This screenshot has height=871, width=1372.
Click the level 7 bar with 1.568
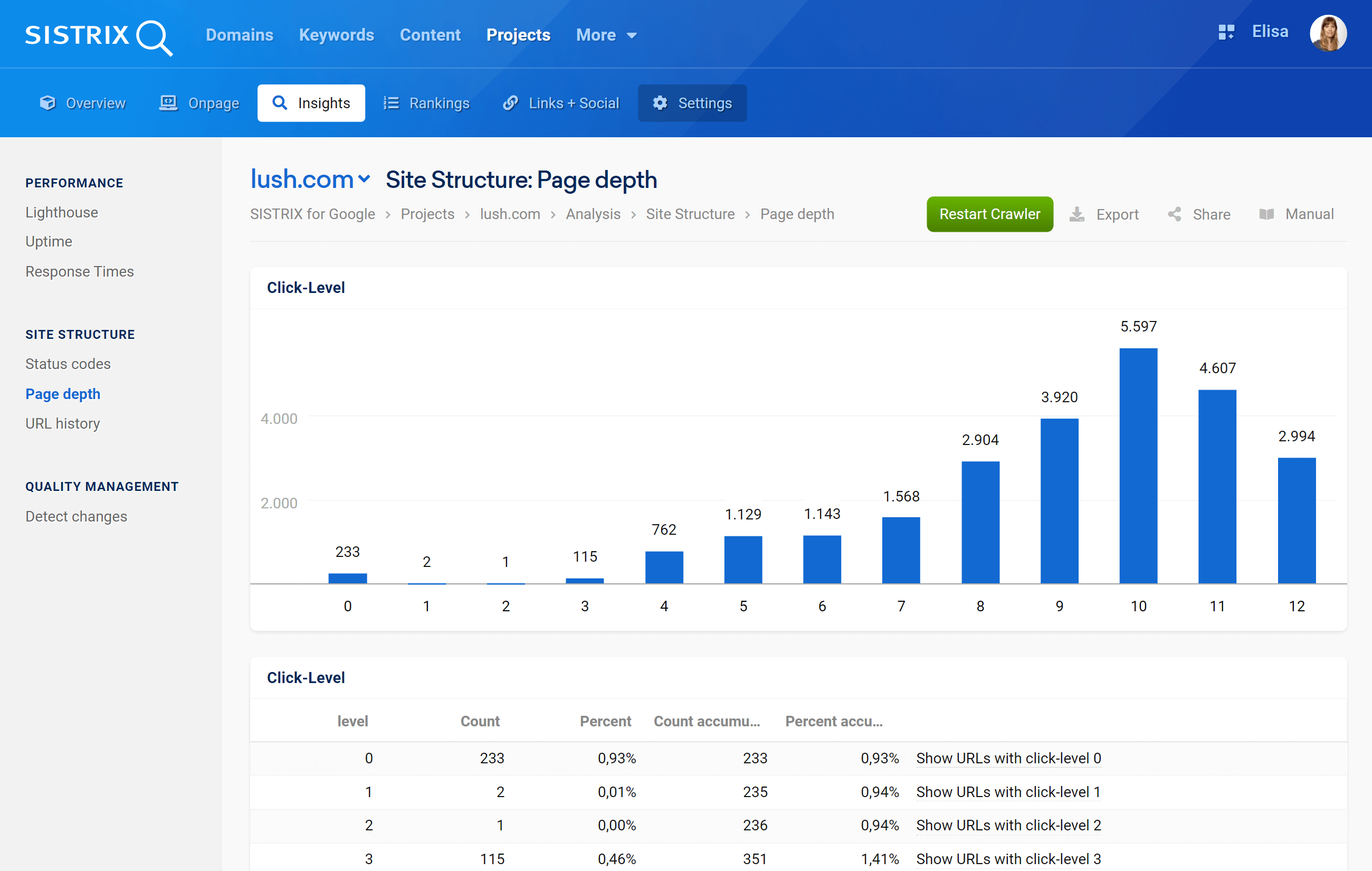pos(901,550)
